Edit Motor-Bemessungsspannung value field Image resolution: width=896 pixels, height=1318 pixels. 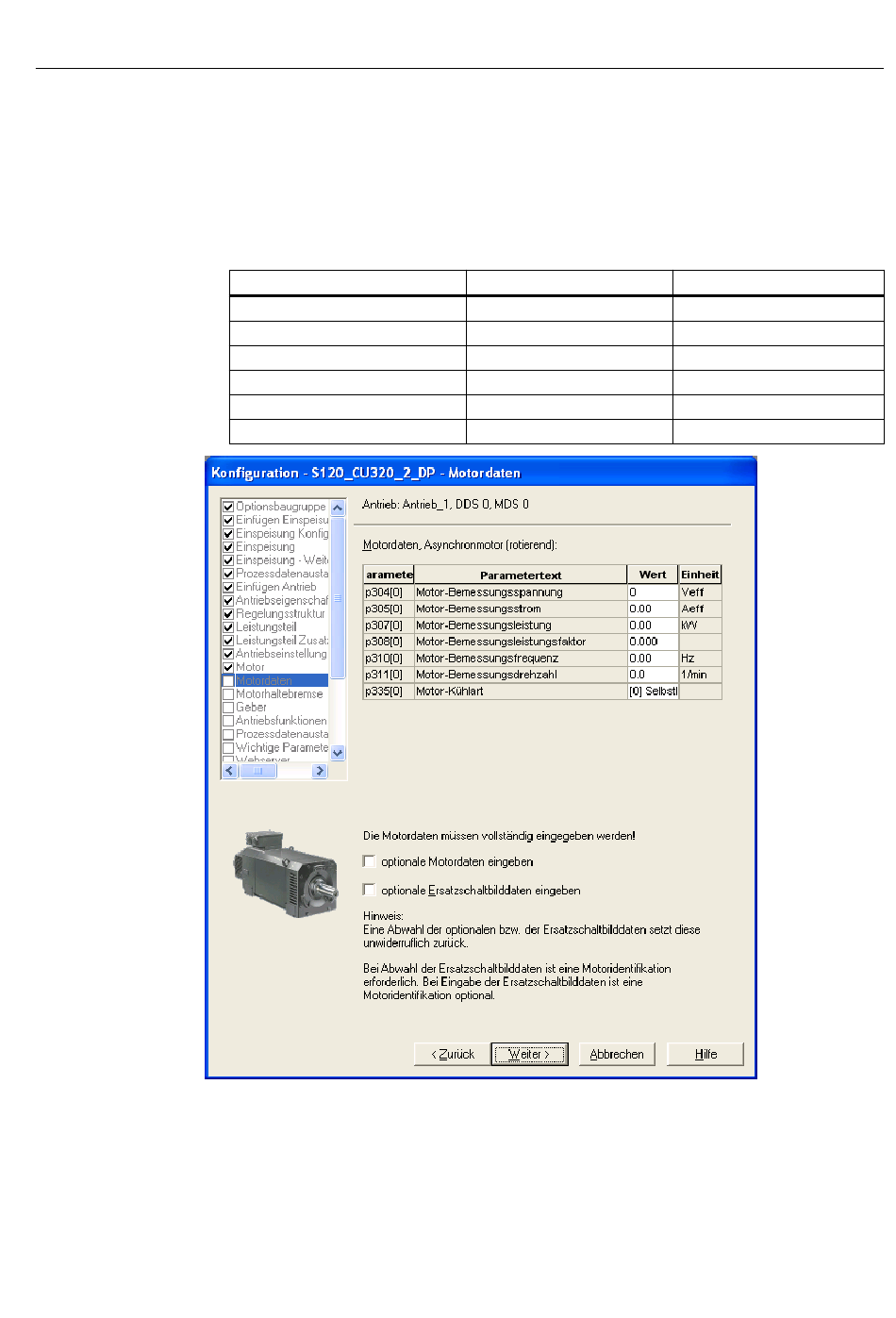coord(653,592)
